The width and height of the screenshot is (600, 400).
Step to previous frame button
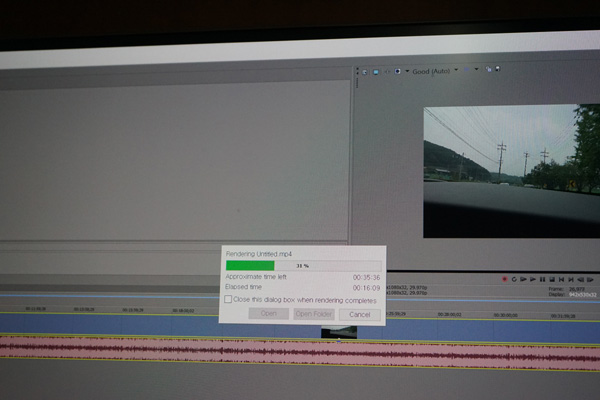point(580,280)
